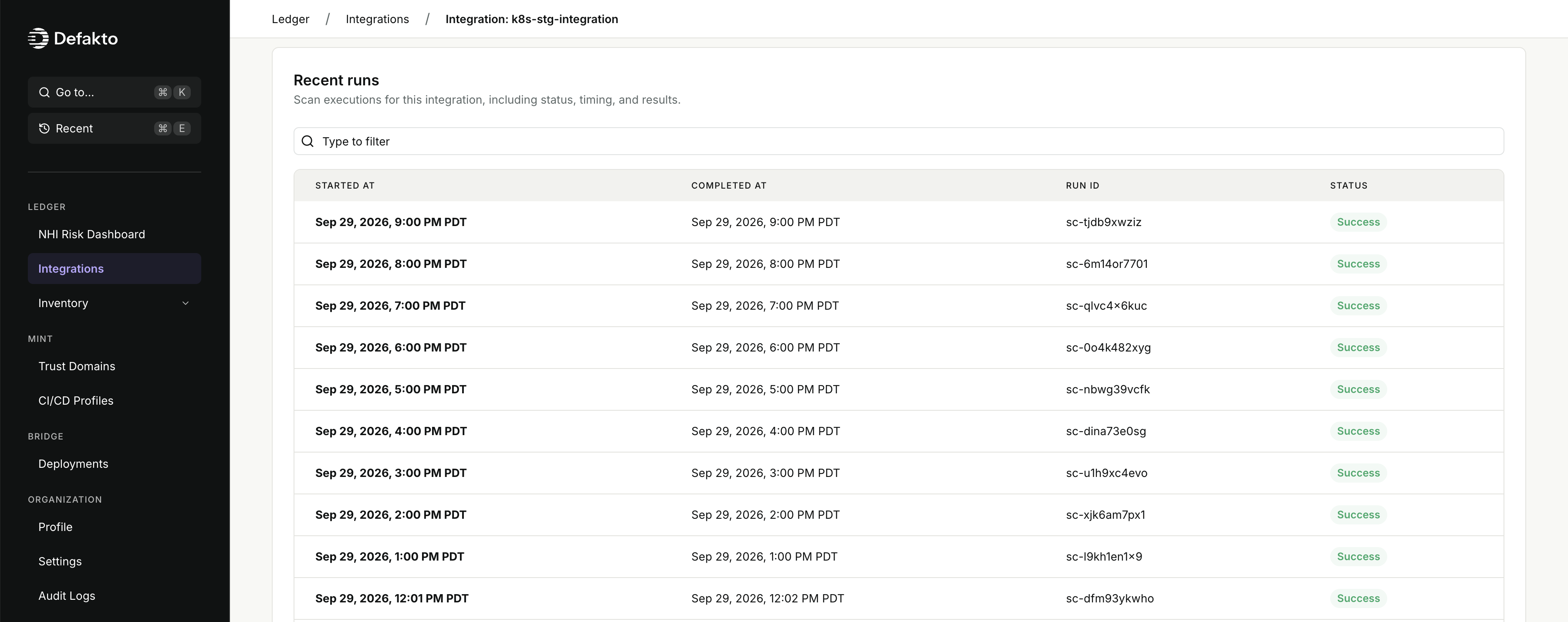Click Success badge for sc-tjdb9xwziz

(x=1358, y=222)
